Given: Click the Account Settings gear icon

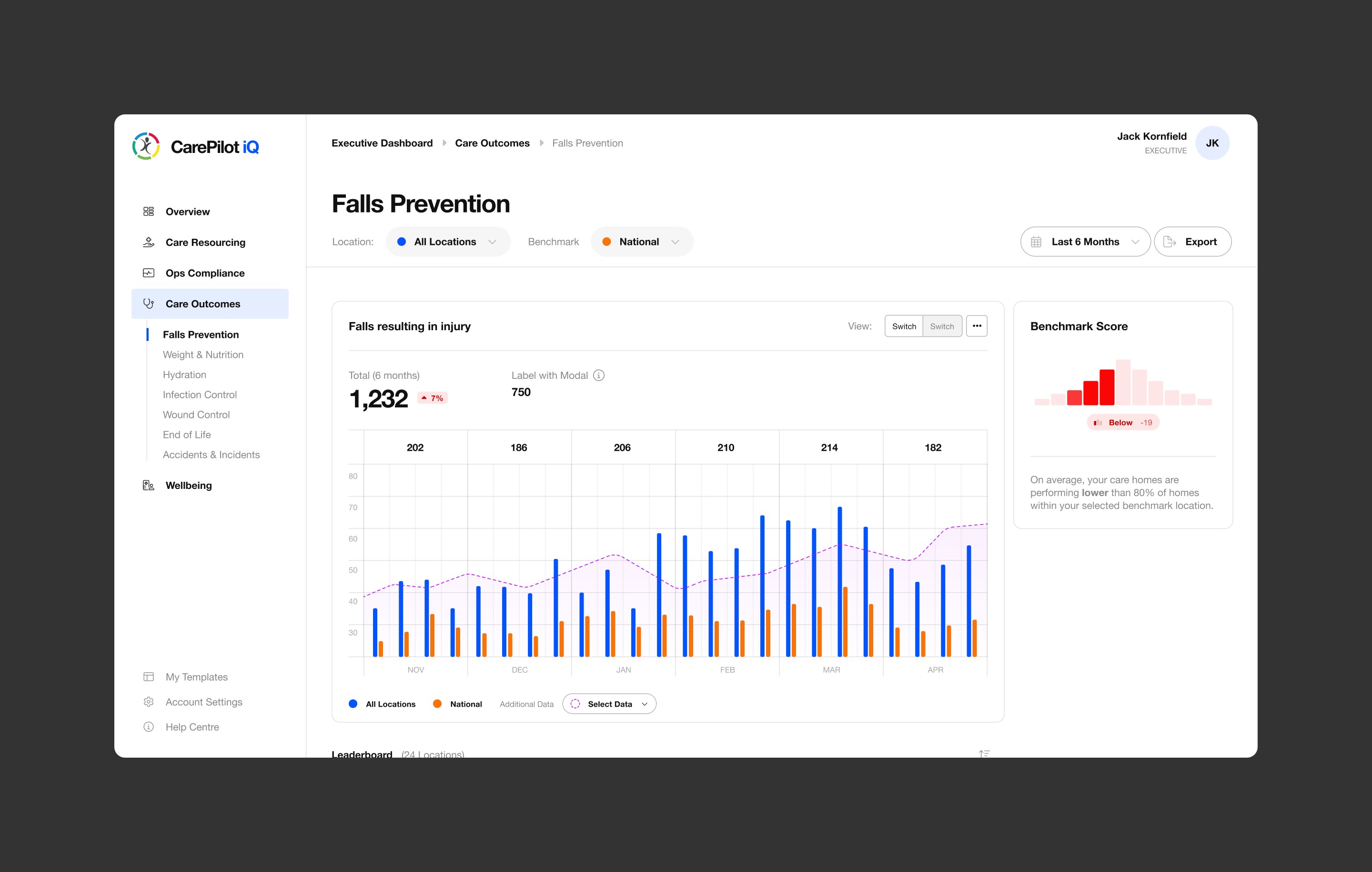Looking at the screenshot, I should tap(148, 702).
